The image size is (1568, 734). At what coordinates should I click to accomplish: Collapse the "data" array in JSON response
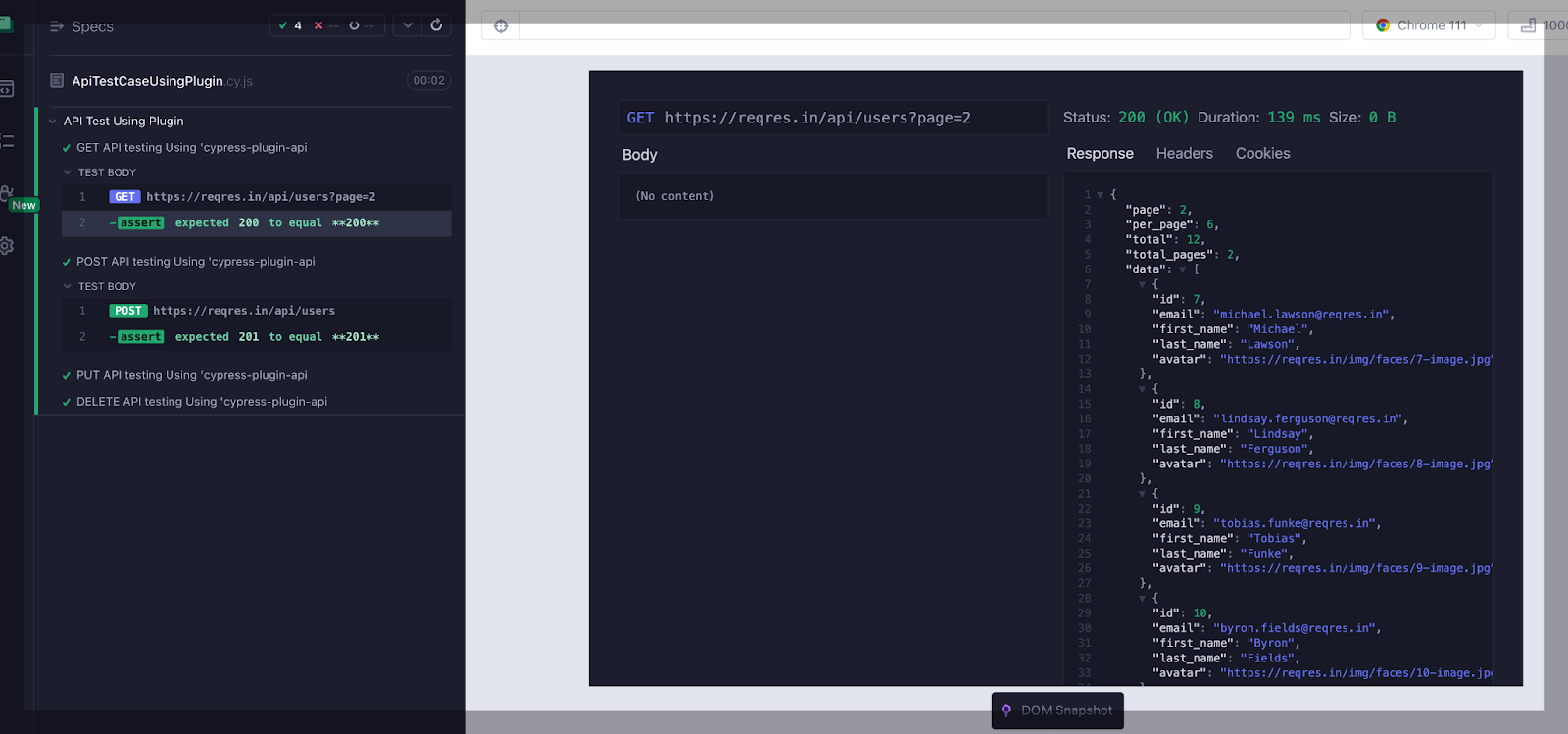point(1183,269)
